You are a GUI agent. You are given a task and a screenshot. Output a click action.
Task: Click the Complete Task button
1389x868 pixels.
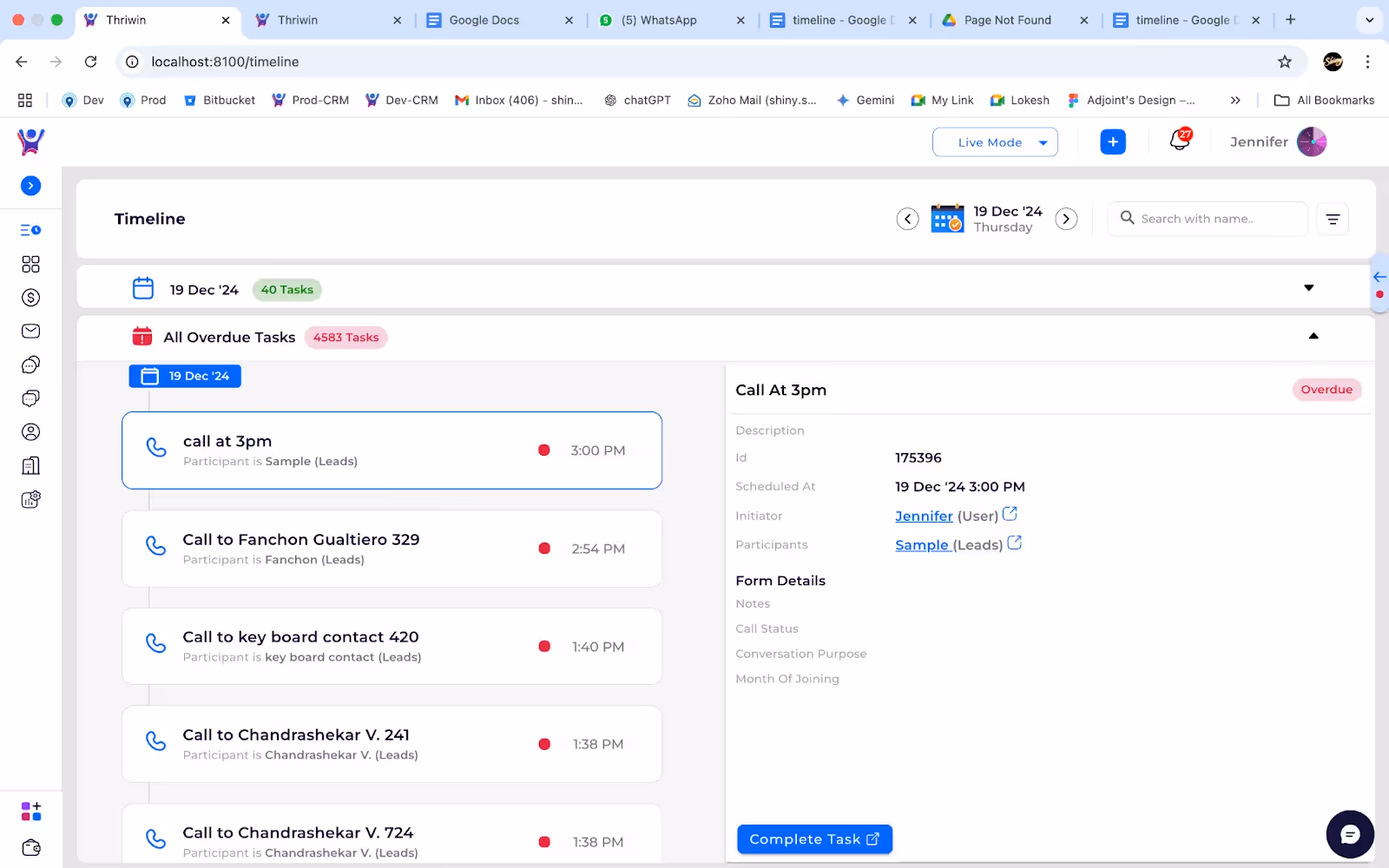(x=814, y=839)
